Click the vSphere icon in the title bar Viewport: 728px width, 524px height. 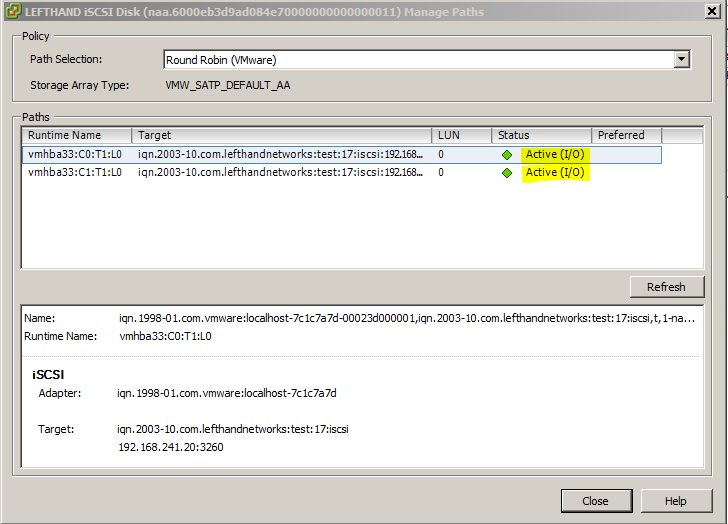12,11
